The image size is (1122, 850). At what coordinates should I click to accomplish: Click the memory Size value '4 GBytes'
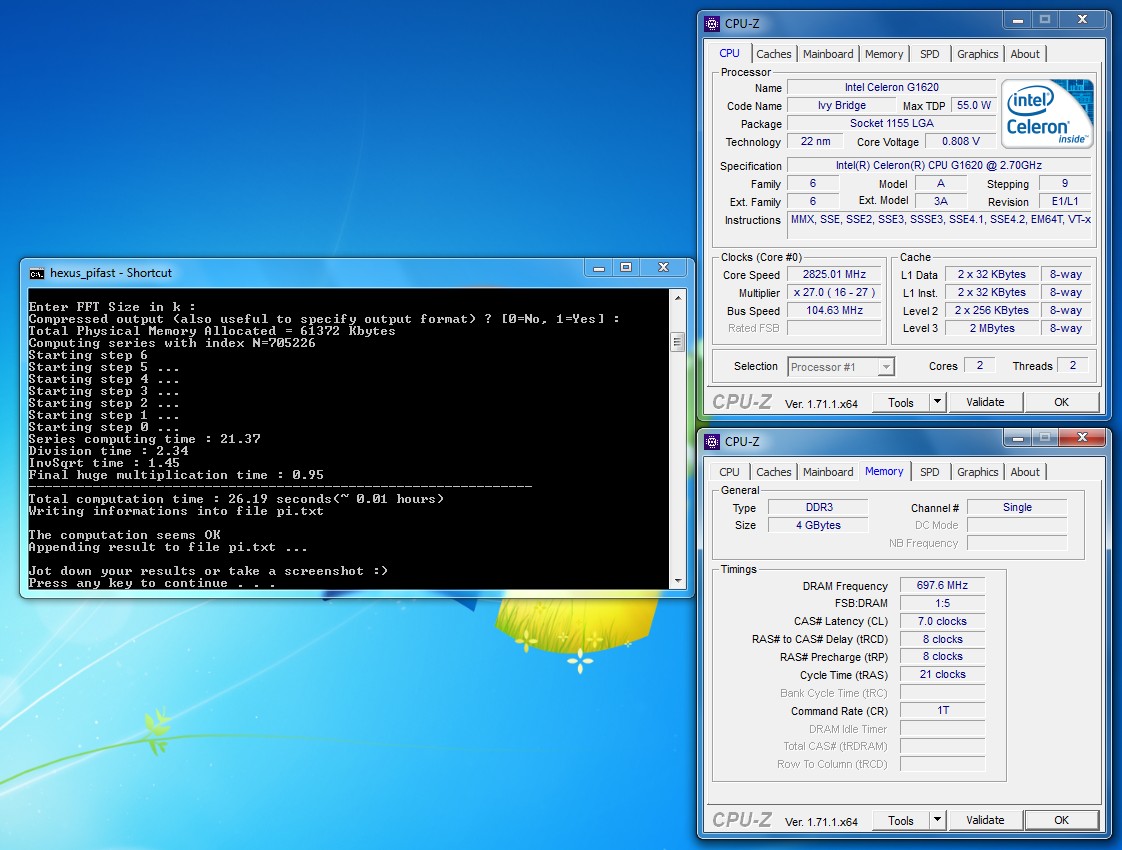pos(819,525)
